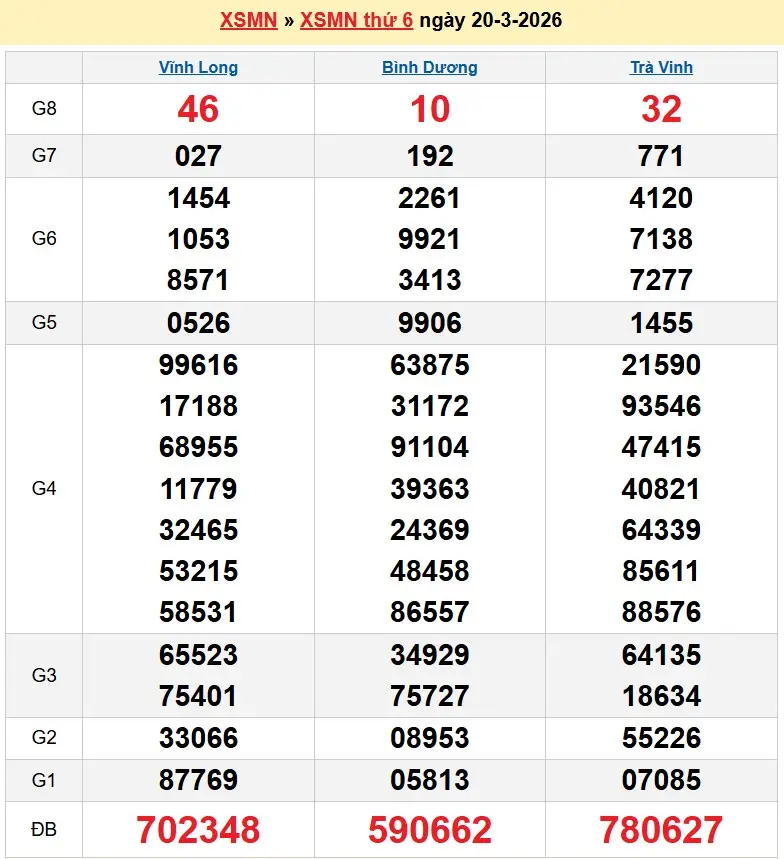Click Vĩnh Long G8 number 46

tap(198, 109)
